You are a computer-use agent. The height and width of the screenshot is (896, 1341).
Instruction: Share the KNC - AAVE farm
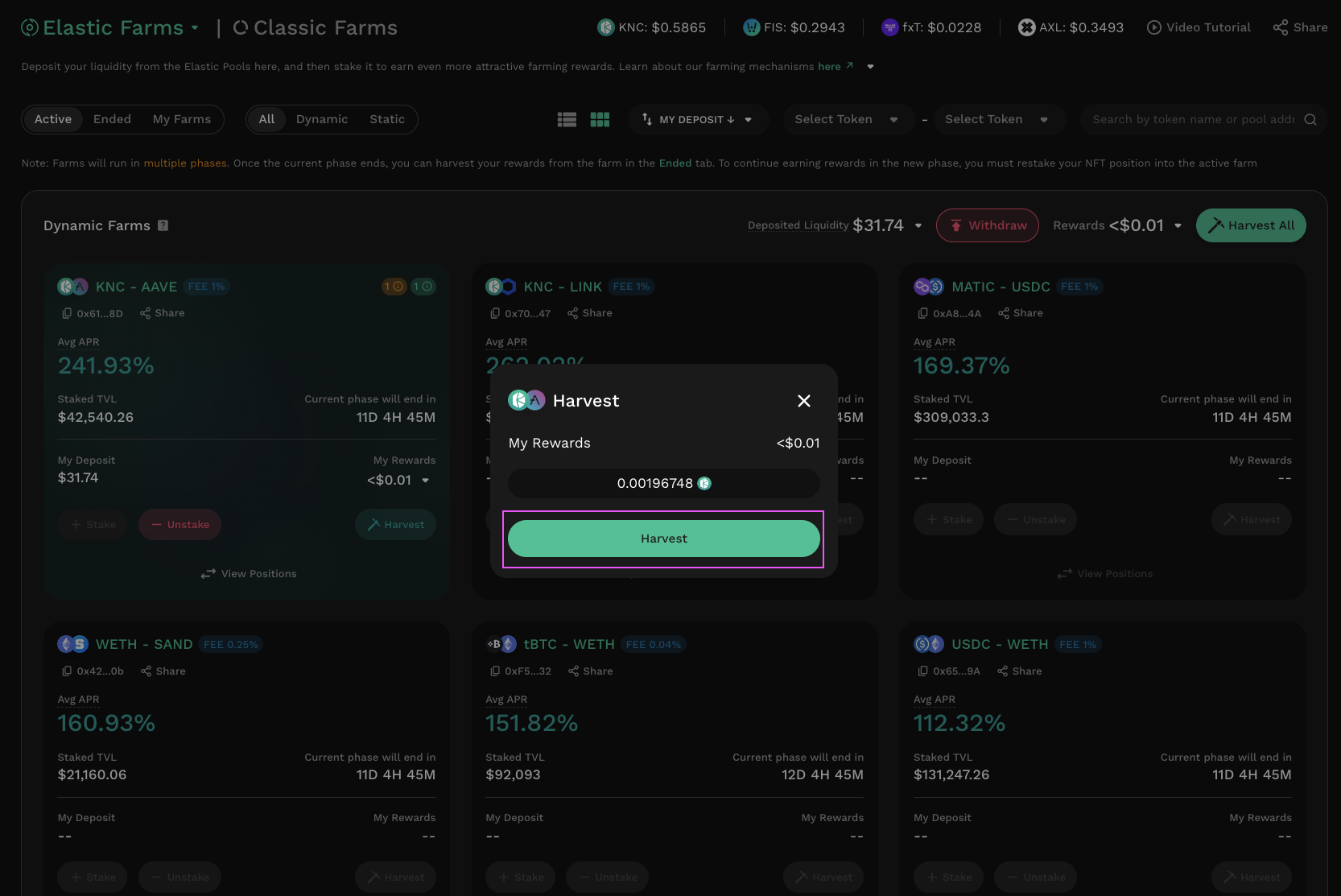[162, 313]
